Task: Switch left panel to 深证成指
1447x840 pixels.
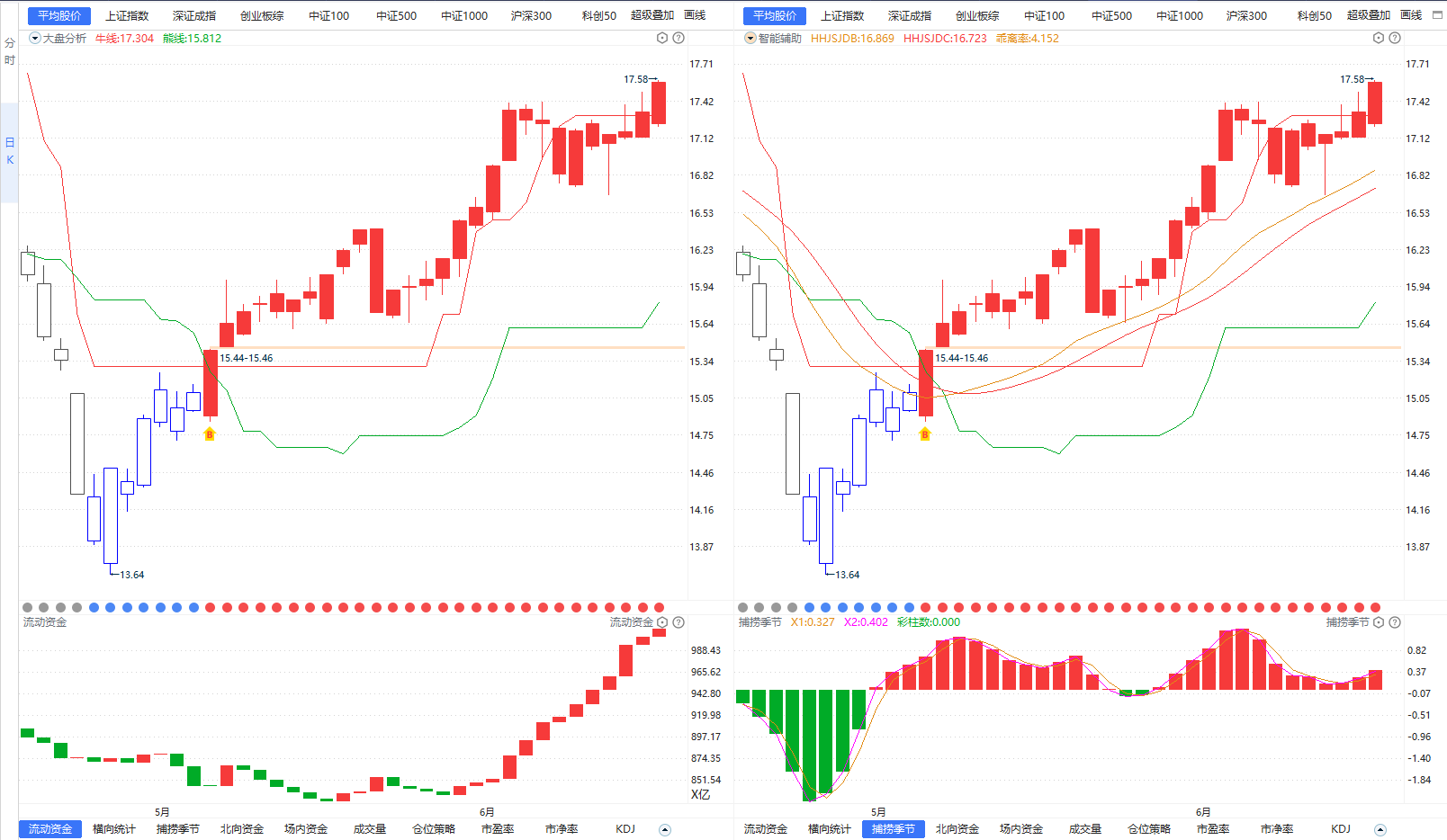Action: (194, 16)
